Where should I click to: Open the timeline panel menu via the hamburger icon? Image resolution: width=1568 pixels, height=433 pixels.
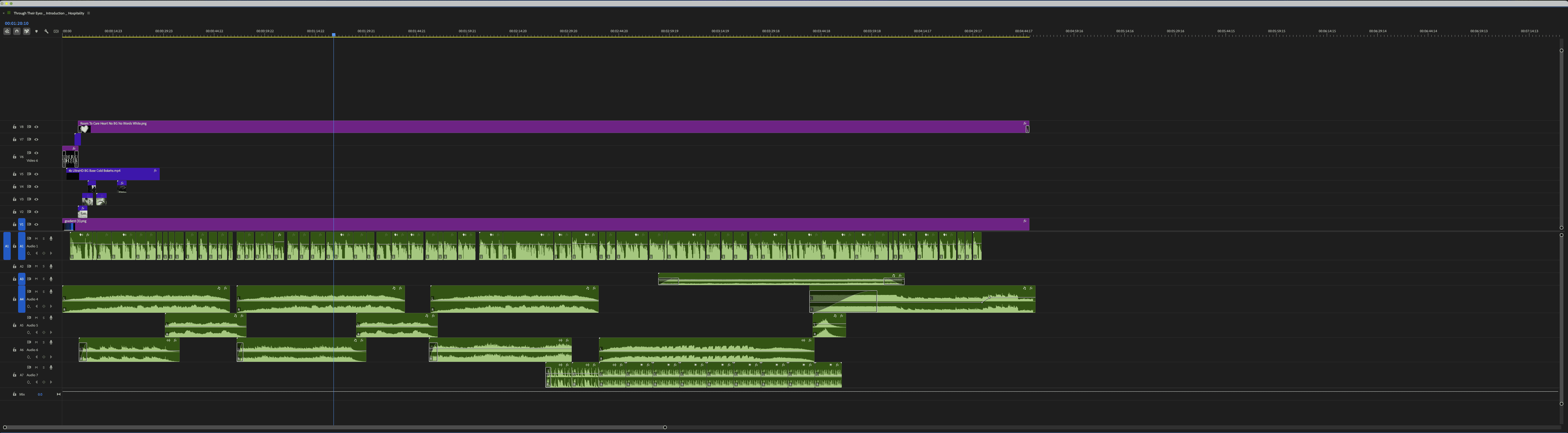point(88,13)
